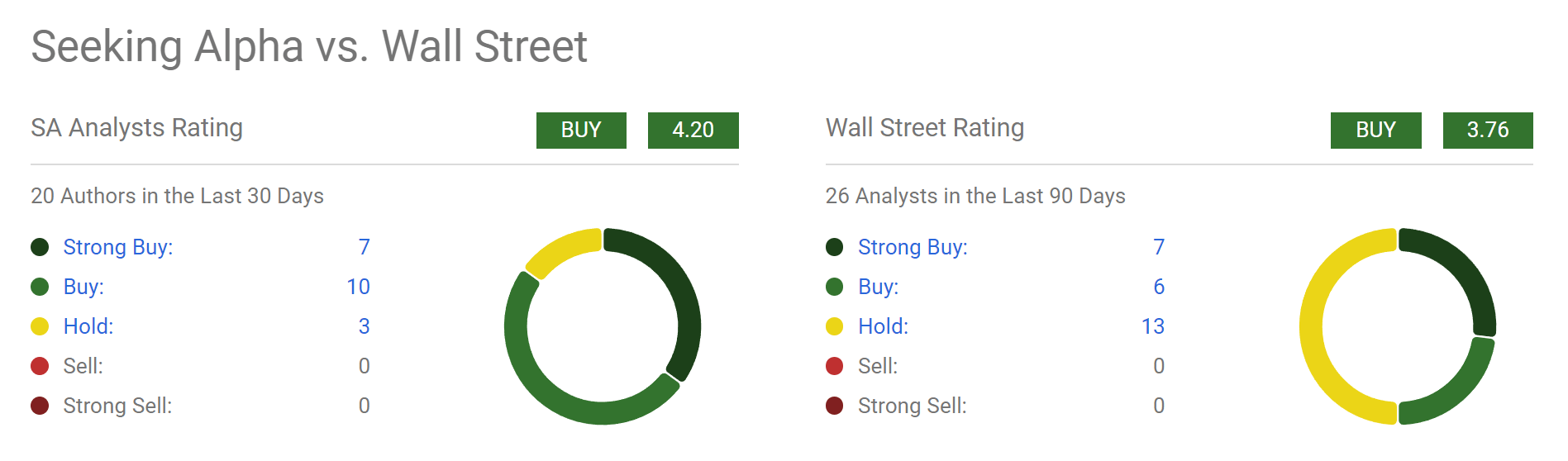Viewport: 1568px width, 461px height.
Task: Click the SA Analysts BUY rating badge
Action: pos(581,131)
